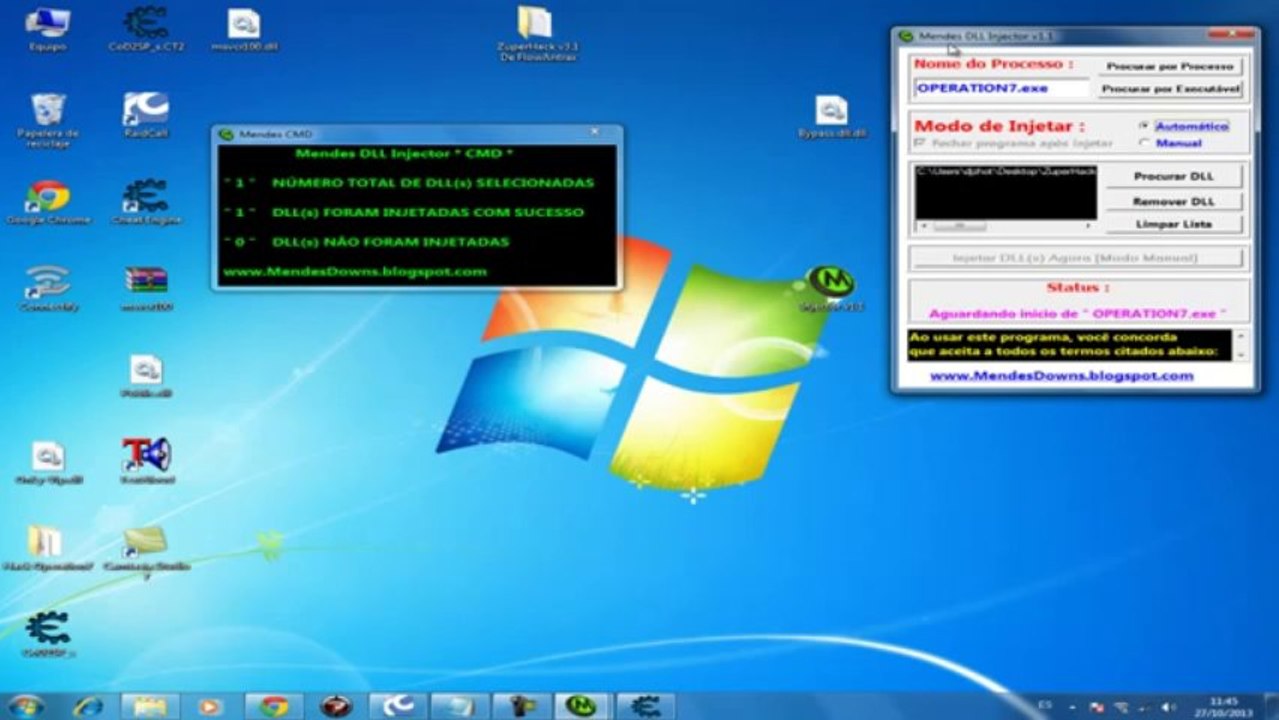Viewport: 1279px width, 720px height.
Task: Click the DLL list horizontal scrollbar
Action: (x=1005, y=227)
